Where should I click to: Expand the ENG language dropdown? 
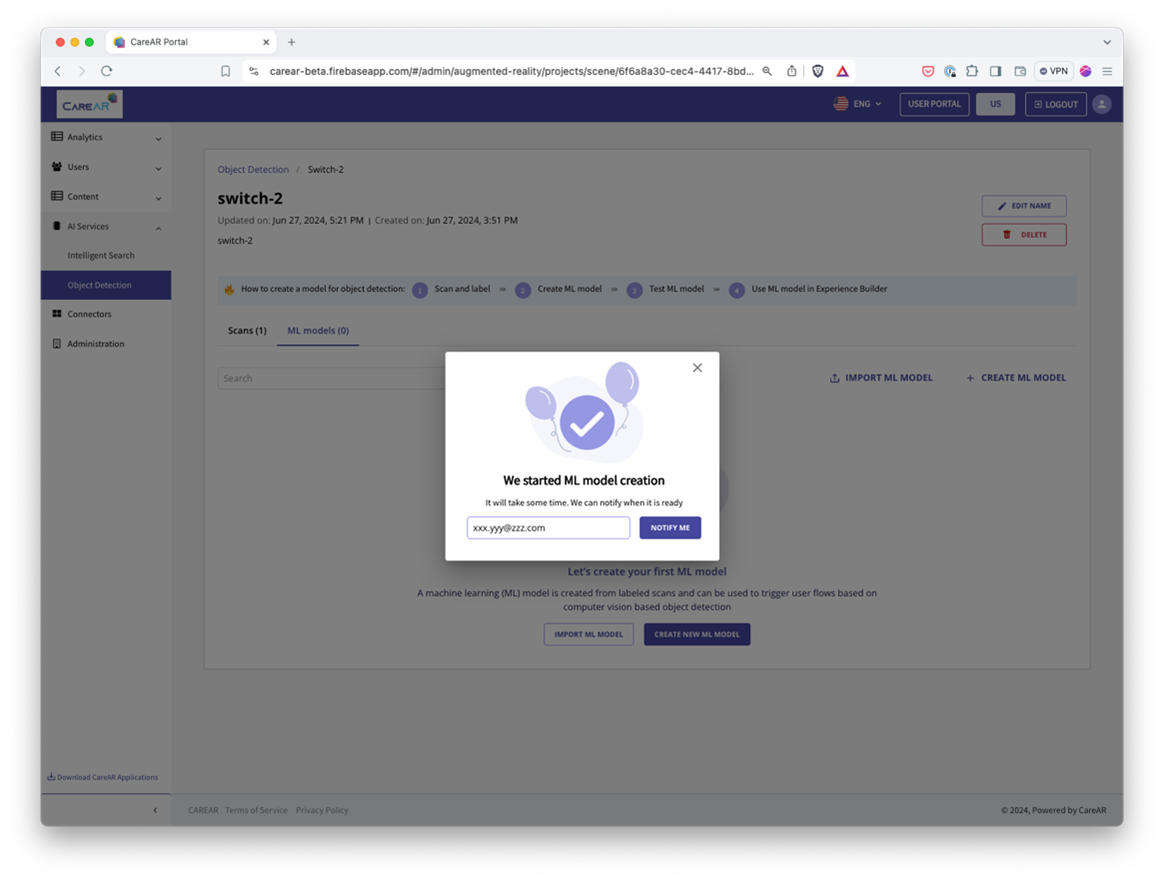point(857,104)
